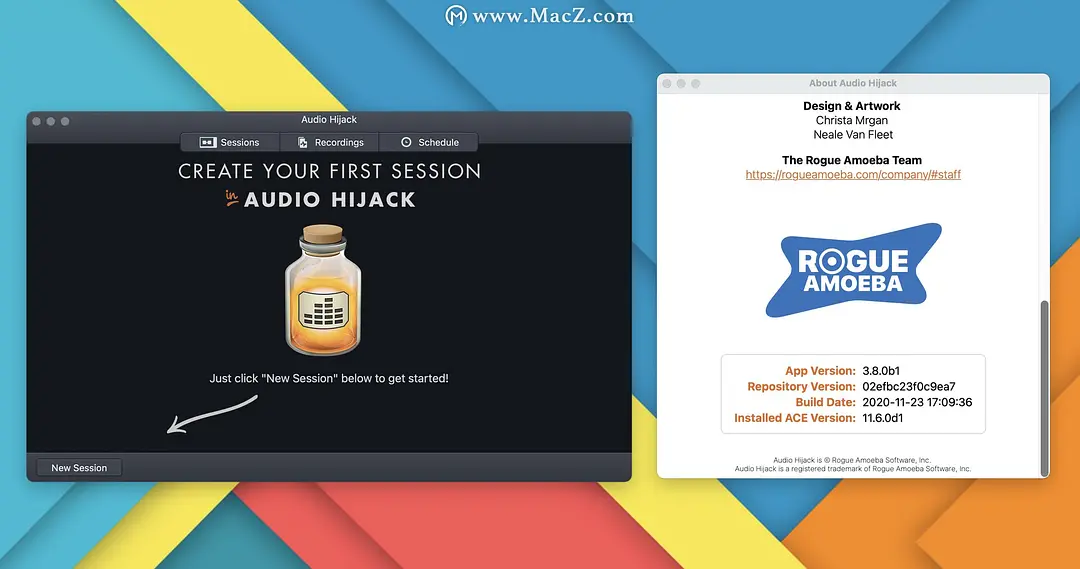Close the Audio Hijack main window
This screenshot has height=569, width=1080.
37,121
